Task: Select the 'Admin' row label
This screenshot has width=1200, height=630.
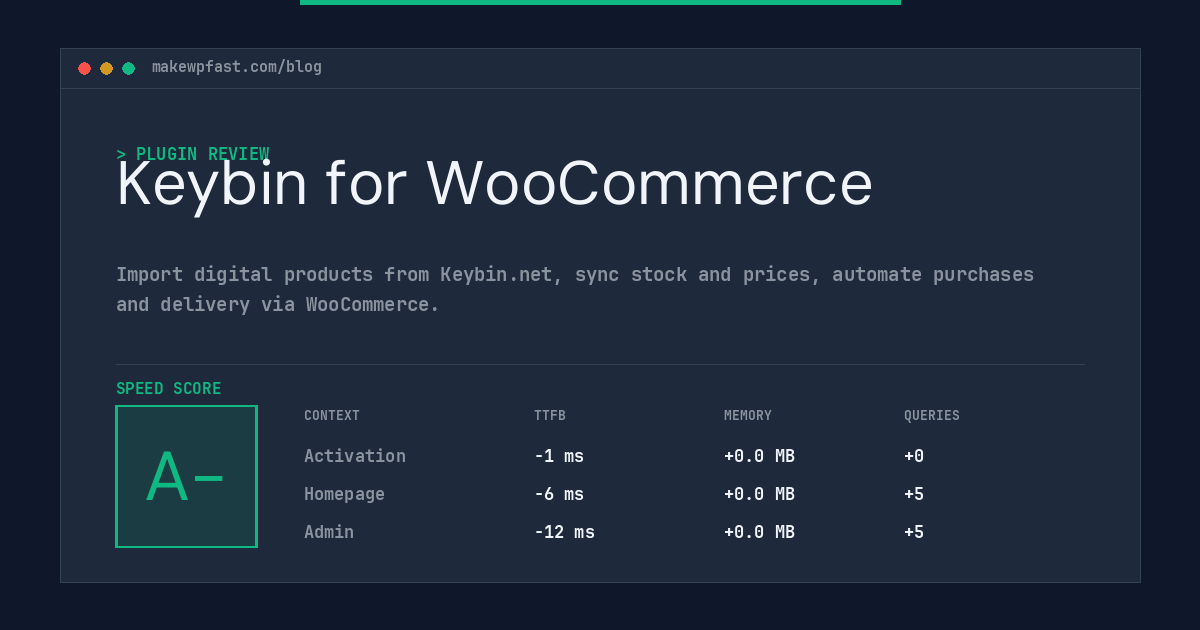Action: [329, 532]
